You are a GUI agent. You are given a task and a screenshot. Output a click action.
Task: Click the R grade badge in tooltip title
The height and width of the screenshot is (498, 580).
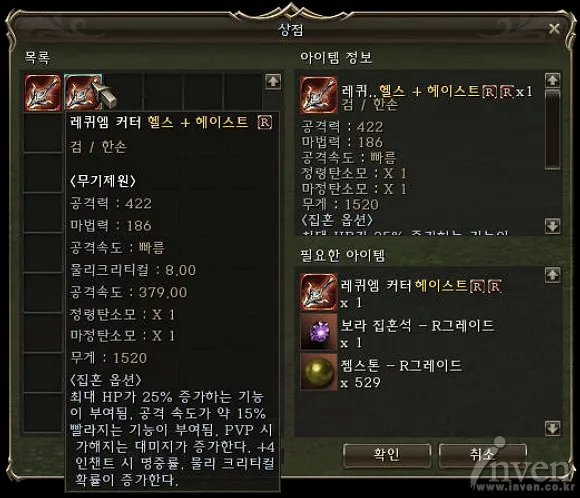265,122
